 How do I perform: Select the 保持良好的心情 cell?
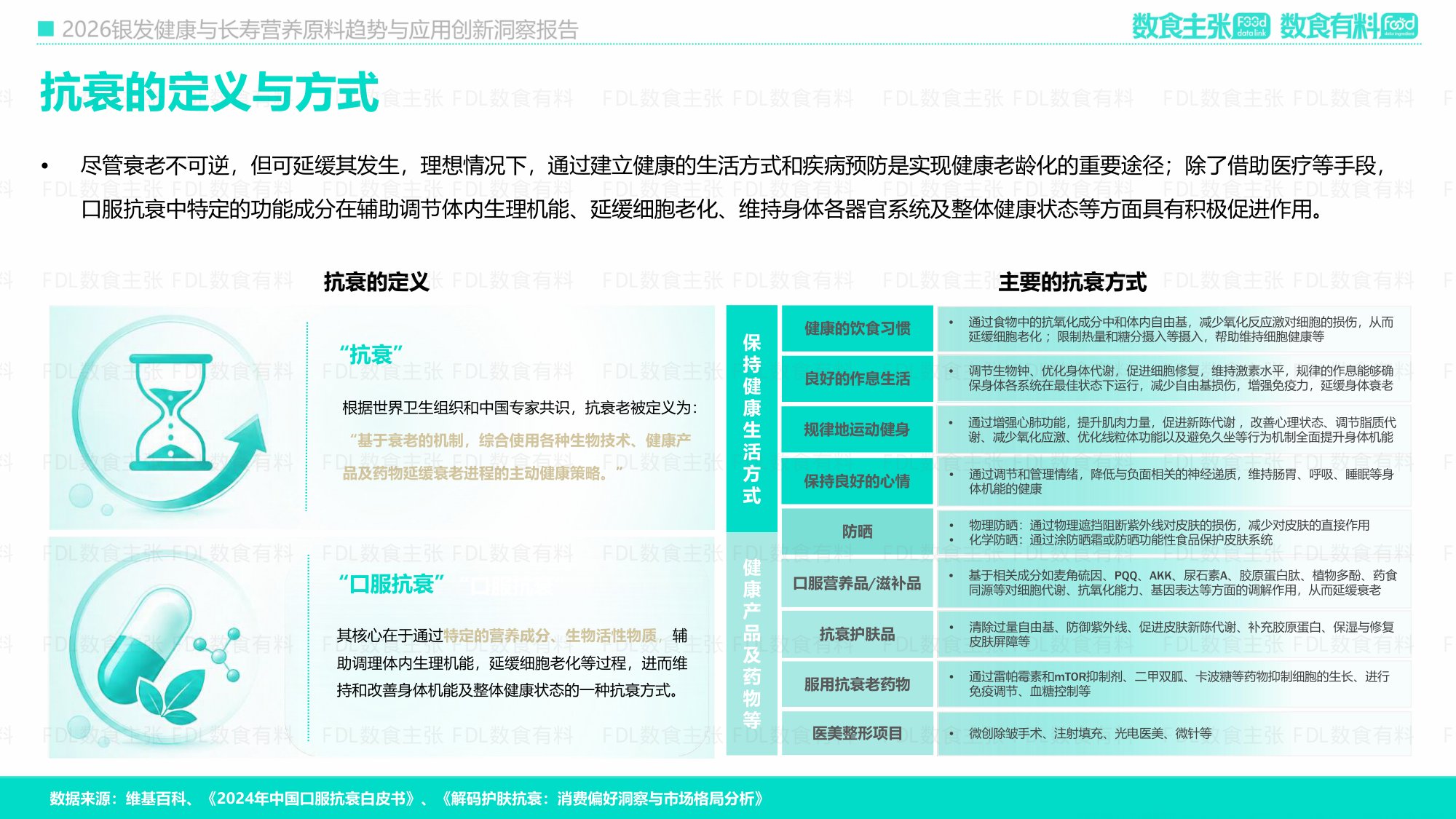(857, 480)
